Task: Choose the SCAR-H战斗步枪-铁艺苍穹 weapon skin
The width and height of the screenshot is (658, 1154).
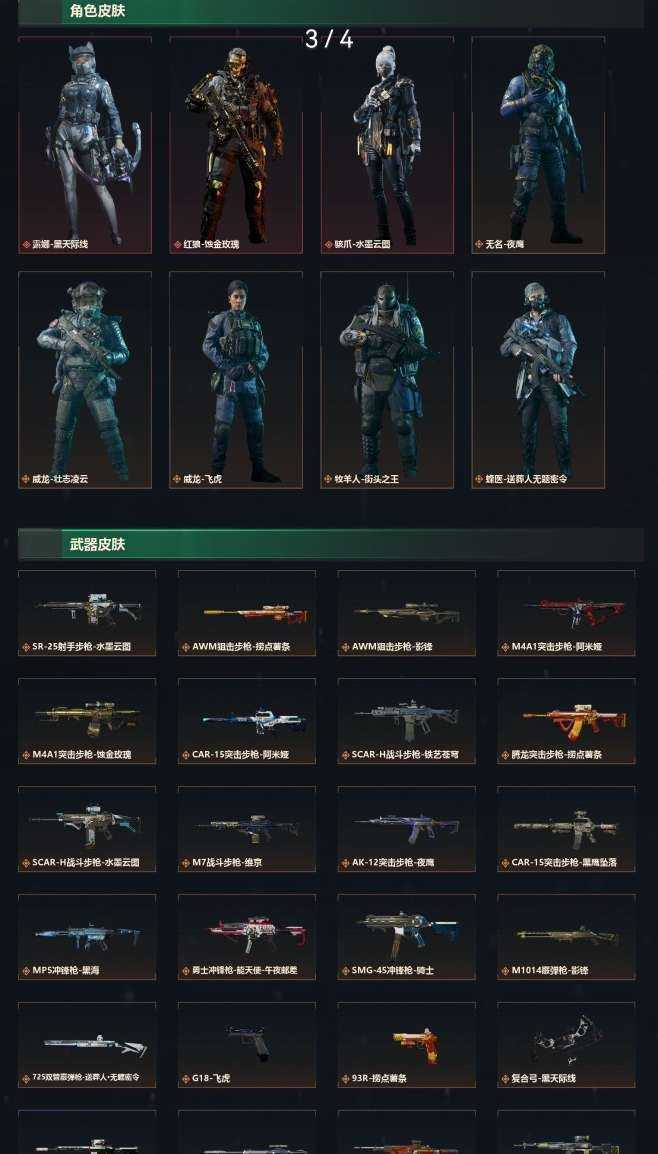Action: coord(406,721)
